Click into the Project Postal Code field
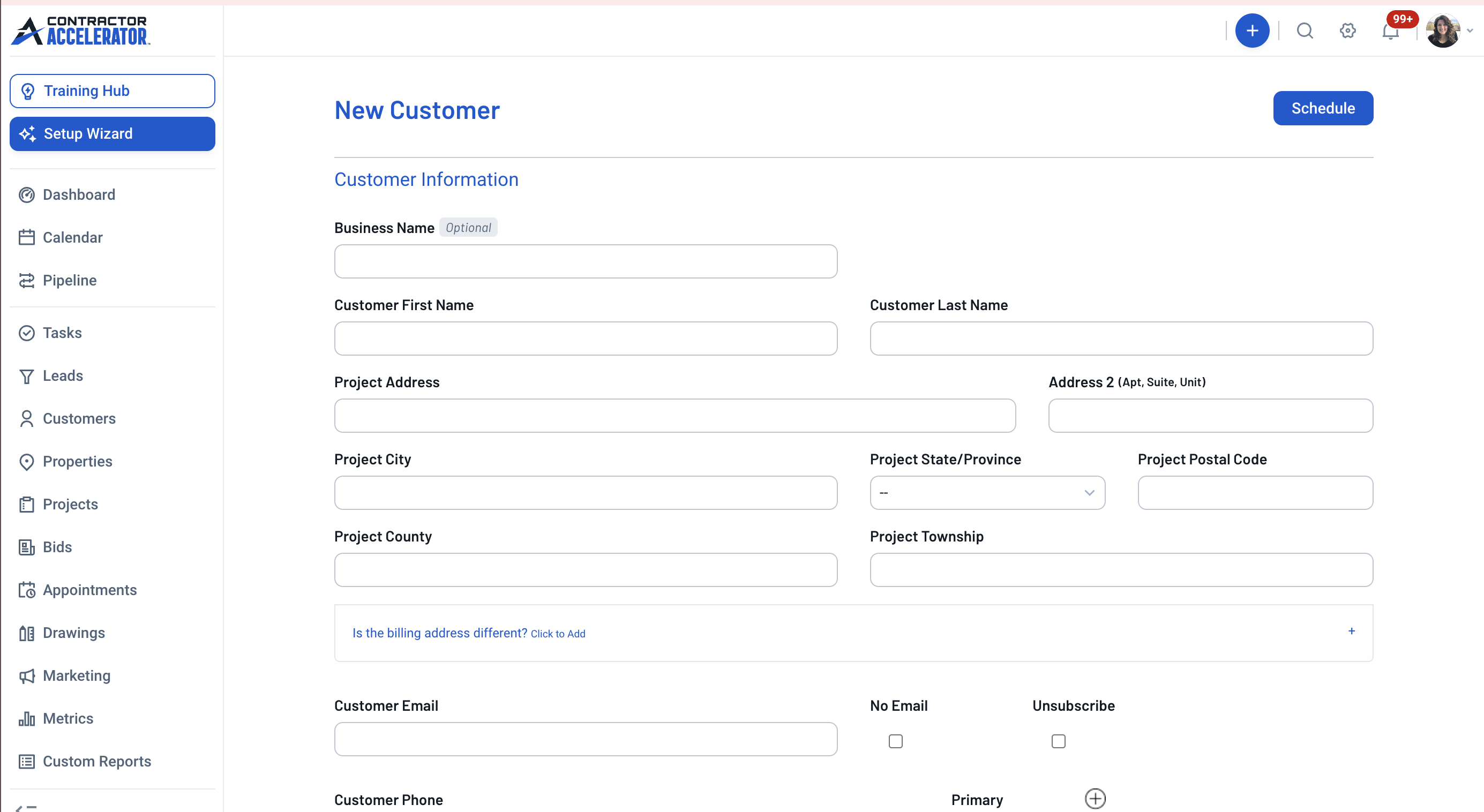 tap(1255, 493)
